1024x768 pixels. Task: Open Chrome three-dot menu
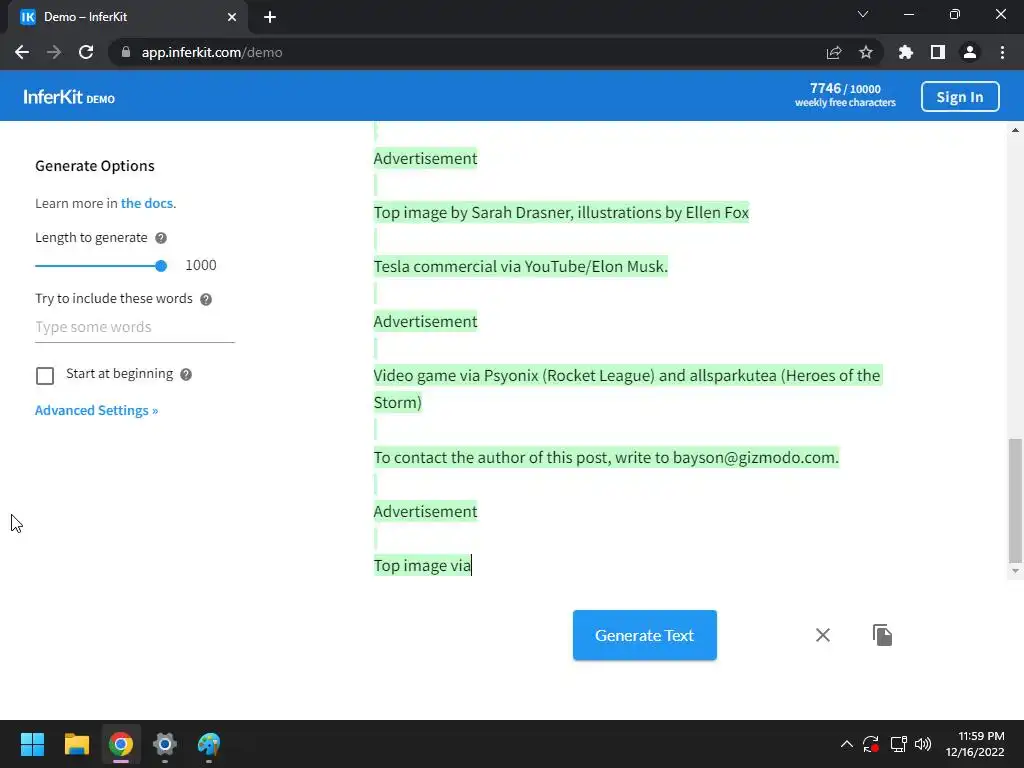click(x=1002, y=52)
